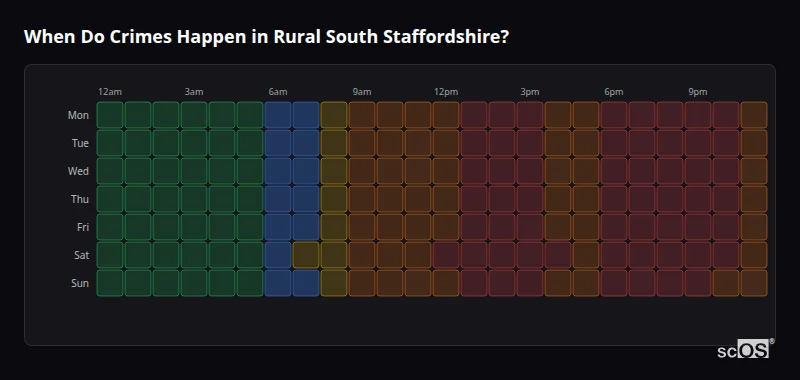Click the Fri row label
Image resolution: width=800 pixels, height=380 pixels.
coord(83,227)
